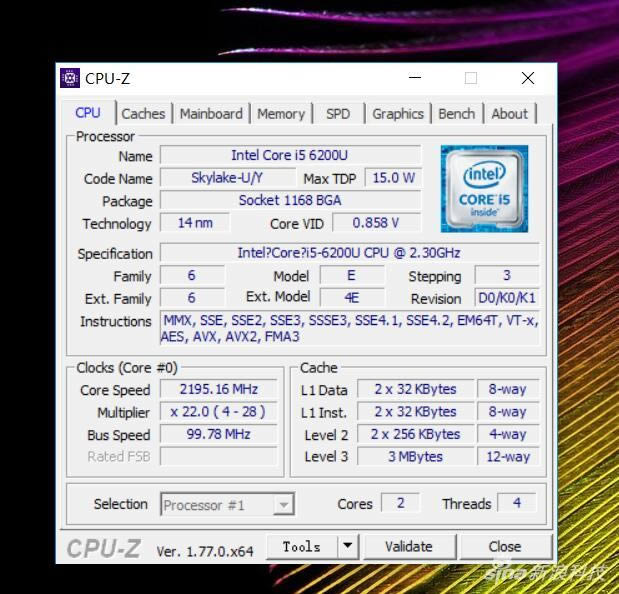Click the Tools button
The height and width of the screenshot is (594, 619).
coord(302,547)
